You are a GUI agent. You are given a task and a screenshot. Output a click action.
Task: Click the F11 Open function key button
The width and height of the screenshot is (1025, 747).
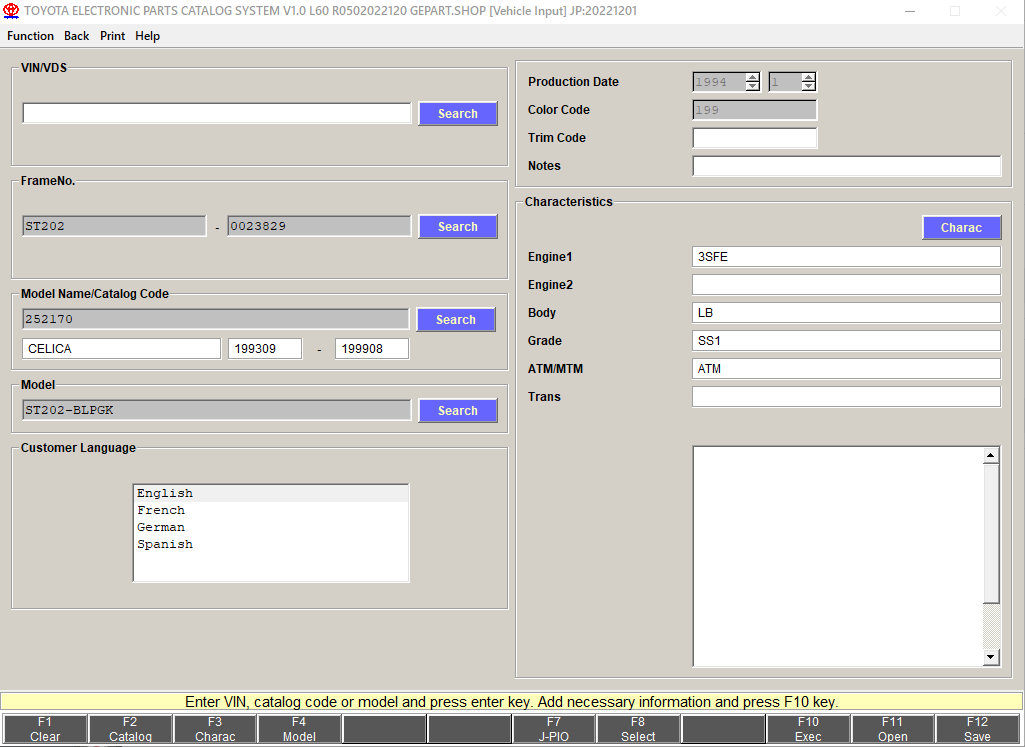(x=893, y=729)
